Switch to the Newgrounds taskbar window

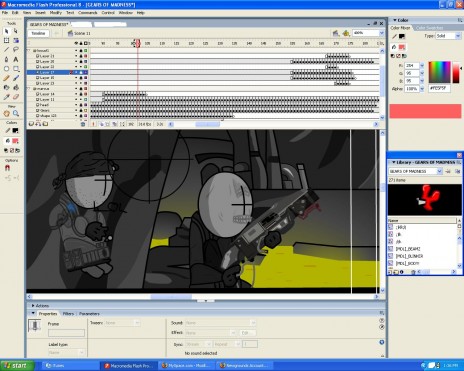click(x=245, y=366)
